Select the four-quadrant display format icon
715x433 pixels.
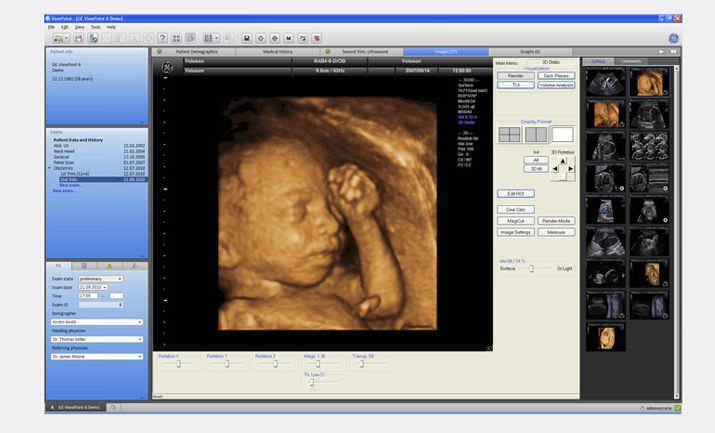(x=511, y=134)
